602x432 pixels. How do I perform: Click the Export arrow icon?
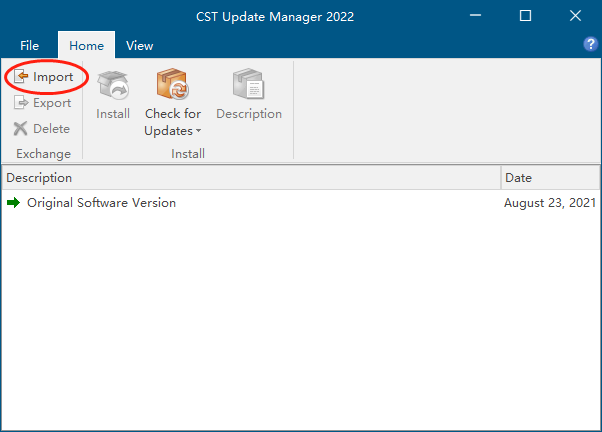point(21,103)
